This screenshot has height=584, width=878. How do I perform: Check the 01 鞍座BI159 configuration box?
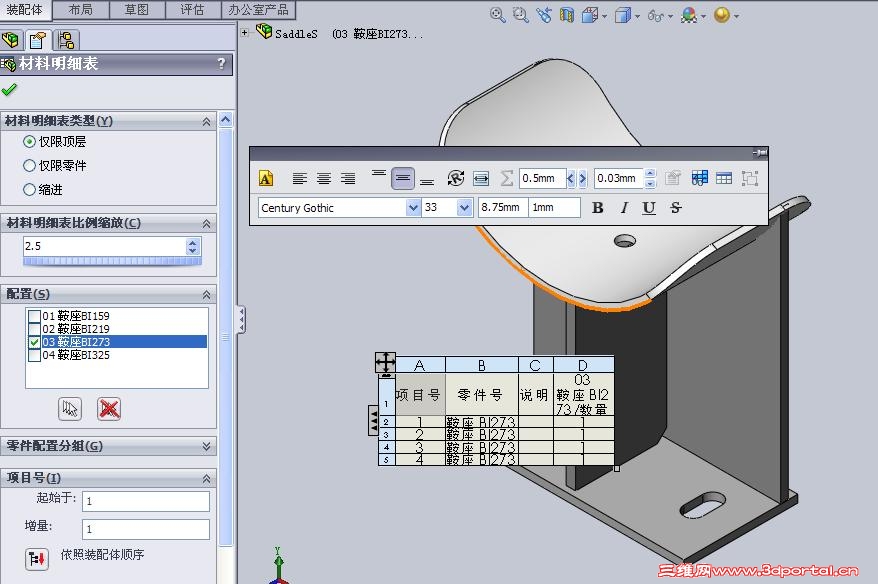(x=34, y=316)
